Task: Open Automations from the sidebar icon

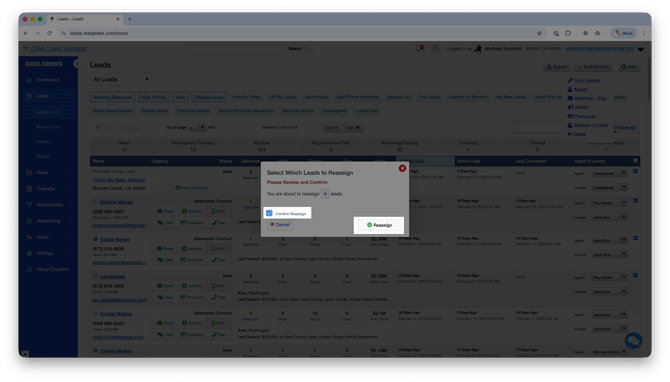Action: pyautogui.click(x=29, y=205)
